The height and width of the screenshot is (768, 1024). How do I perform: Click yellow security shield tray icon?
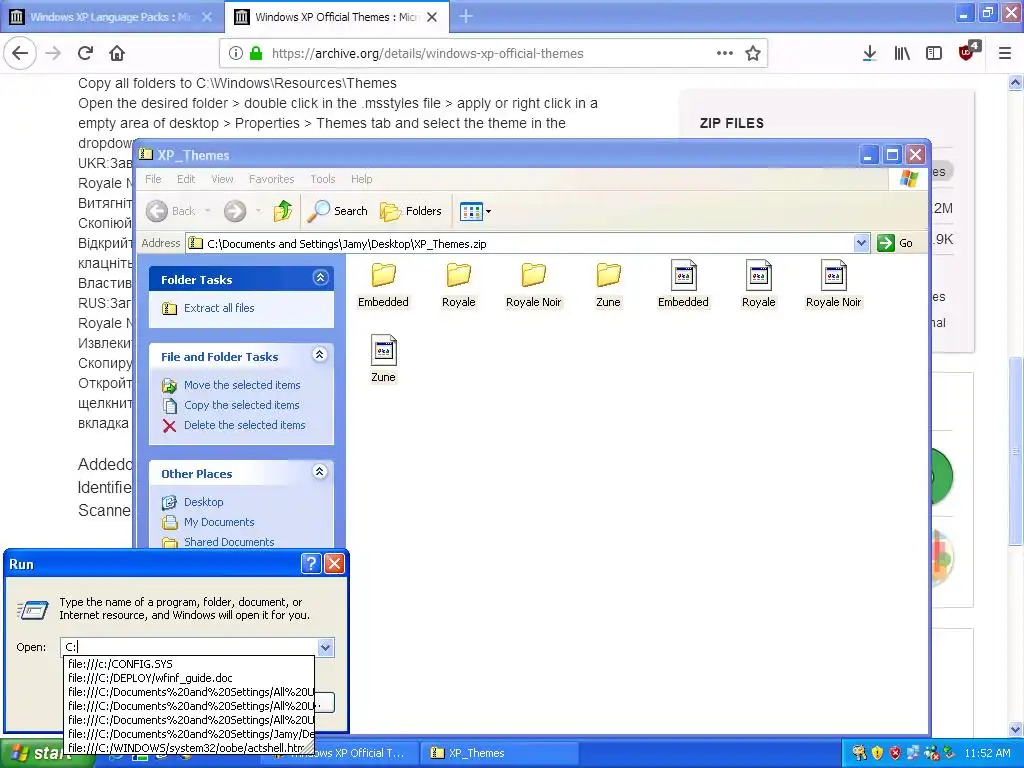click(877, 753)
